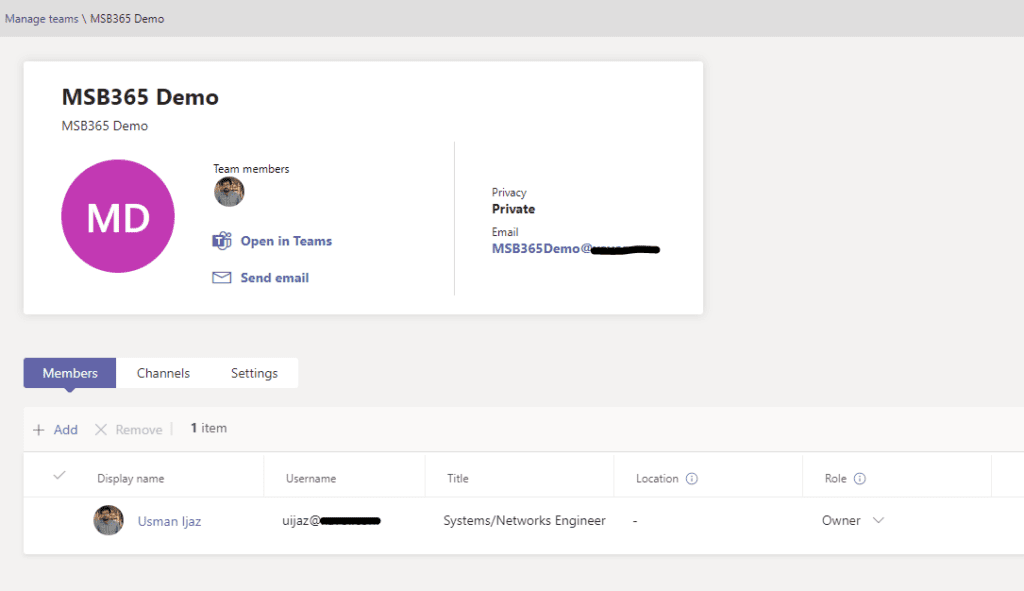Switch to the Members tab
This screenshot has width=1024, height=591.
[70, 373]
